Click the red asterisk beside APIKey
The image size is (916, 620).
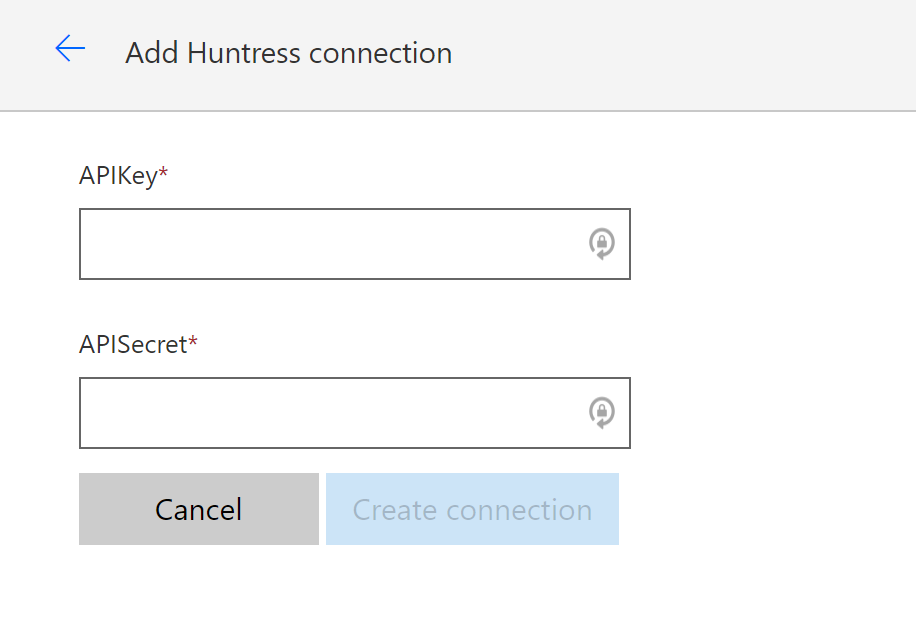pos(164,175)
